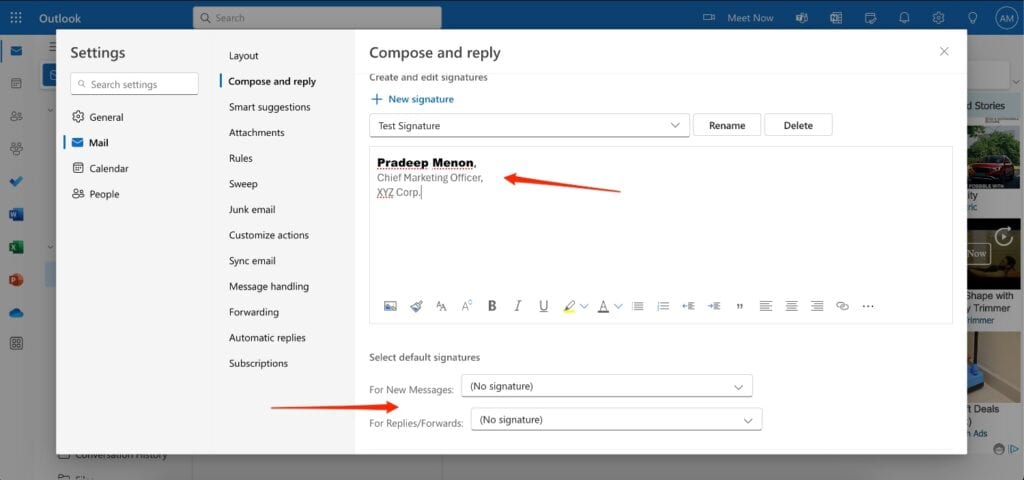
Task: Insert picture inline in signature
Action: (390, 306)
